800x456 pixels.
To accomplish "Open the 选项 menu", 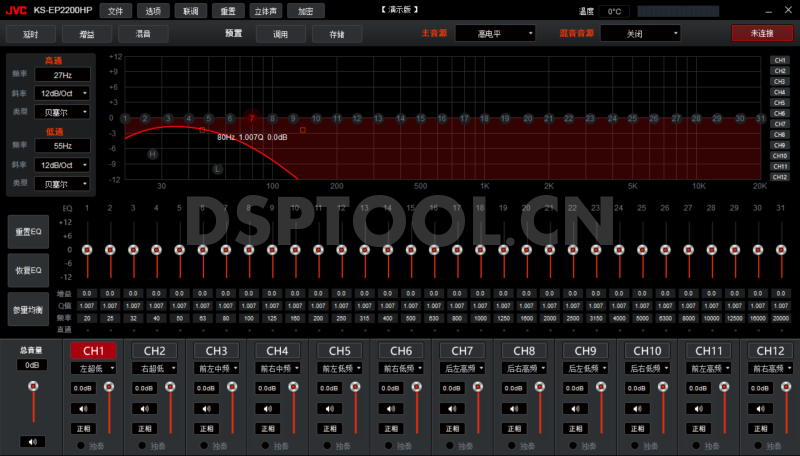I will tap(152, 10).
